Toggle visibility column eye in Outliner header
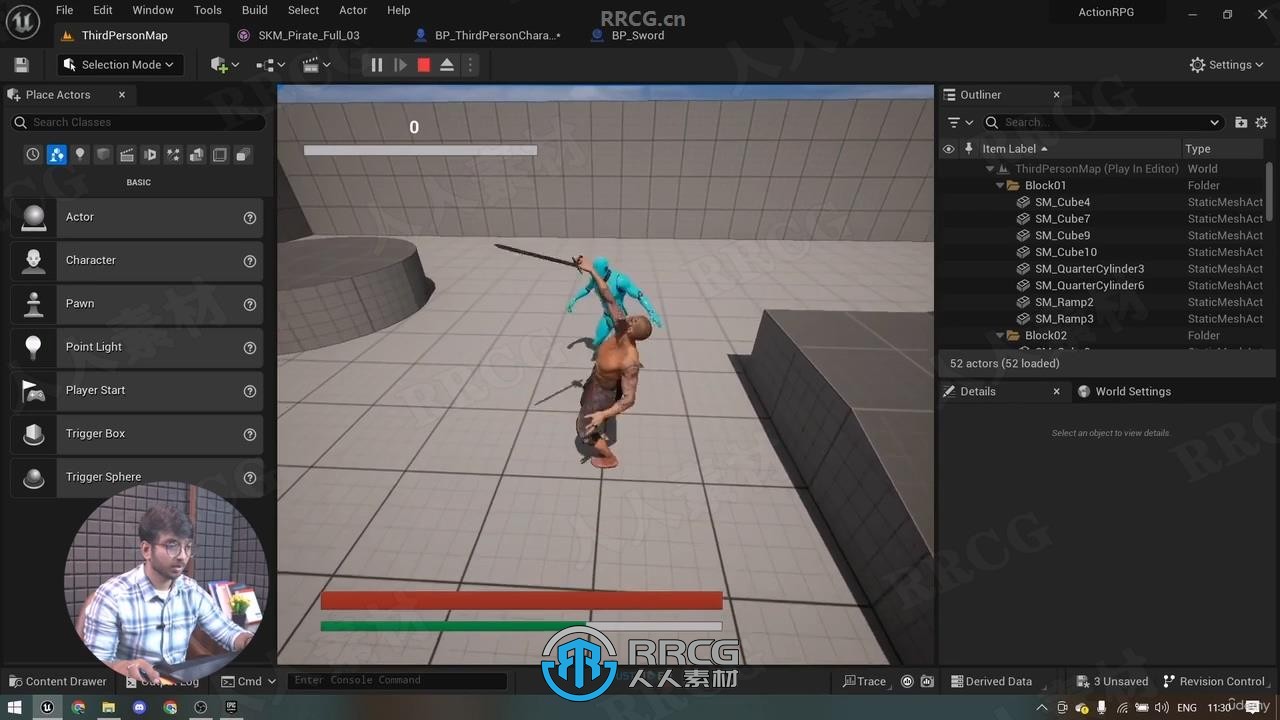The width and height of the screenshot is (1280, 720). pos(949,149)
